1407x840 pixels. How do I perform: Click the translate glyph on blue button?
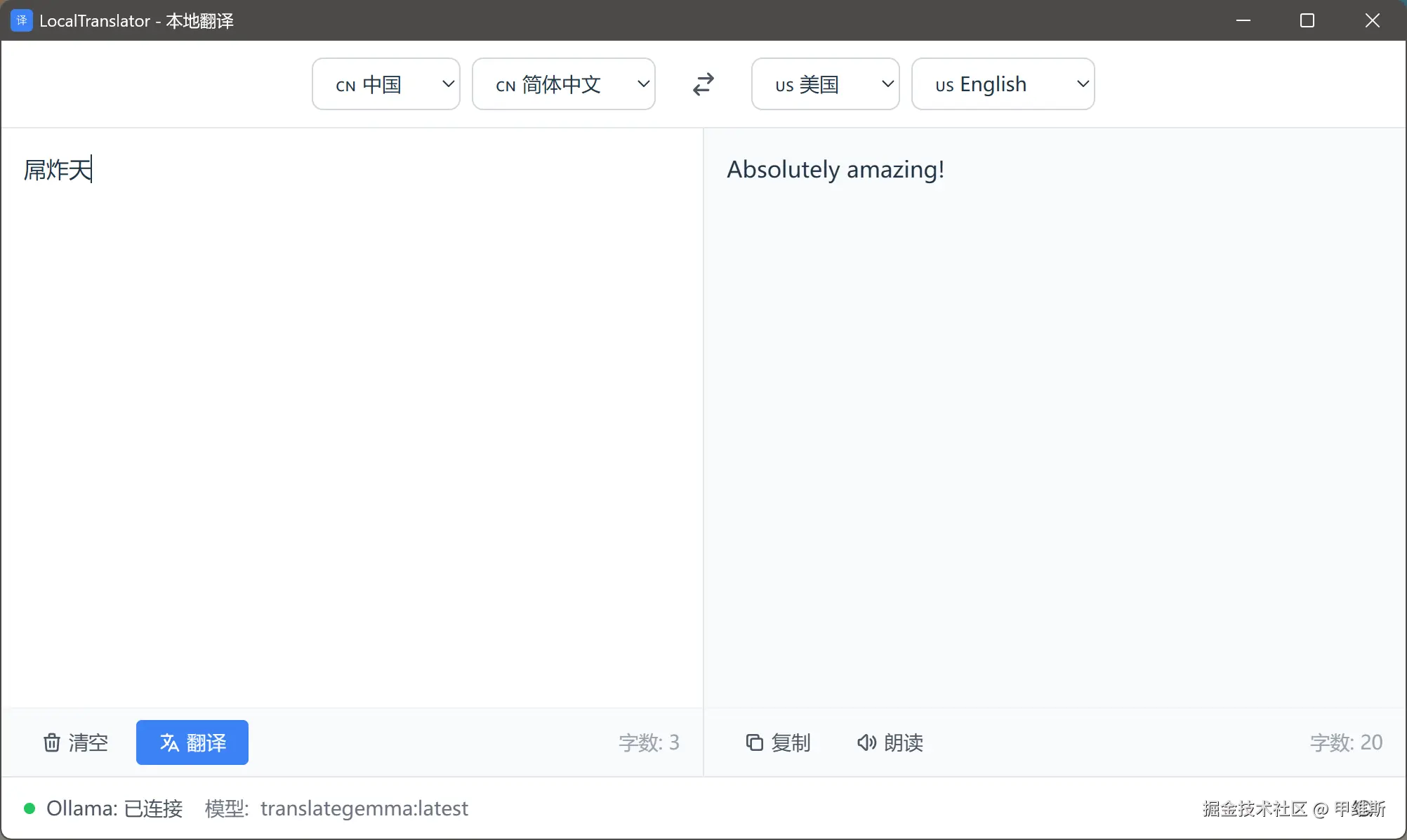coord(169,742)
